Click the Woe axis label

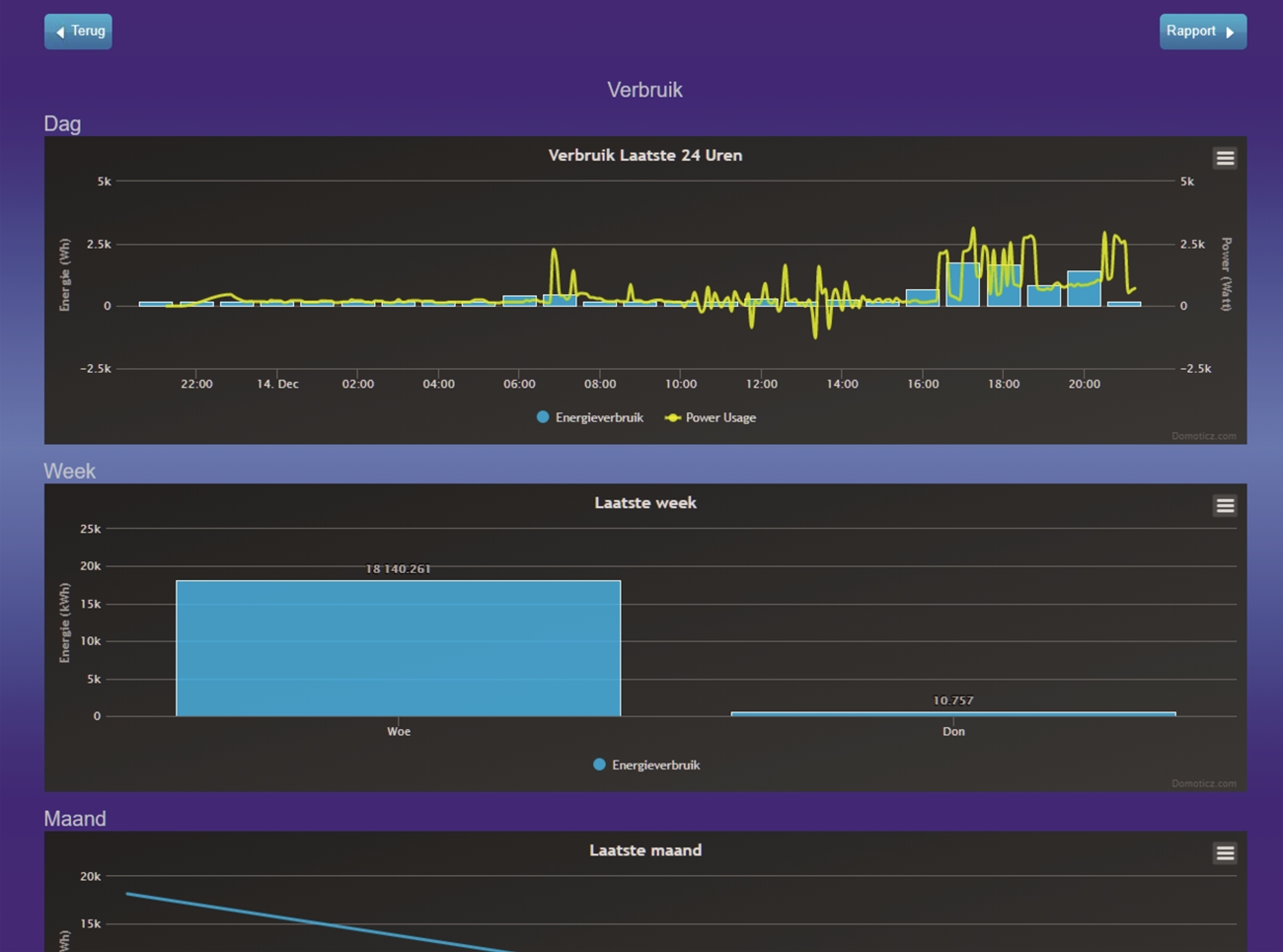(x=399, y=731)
